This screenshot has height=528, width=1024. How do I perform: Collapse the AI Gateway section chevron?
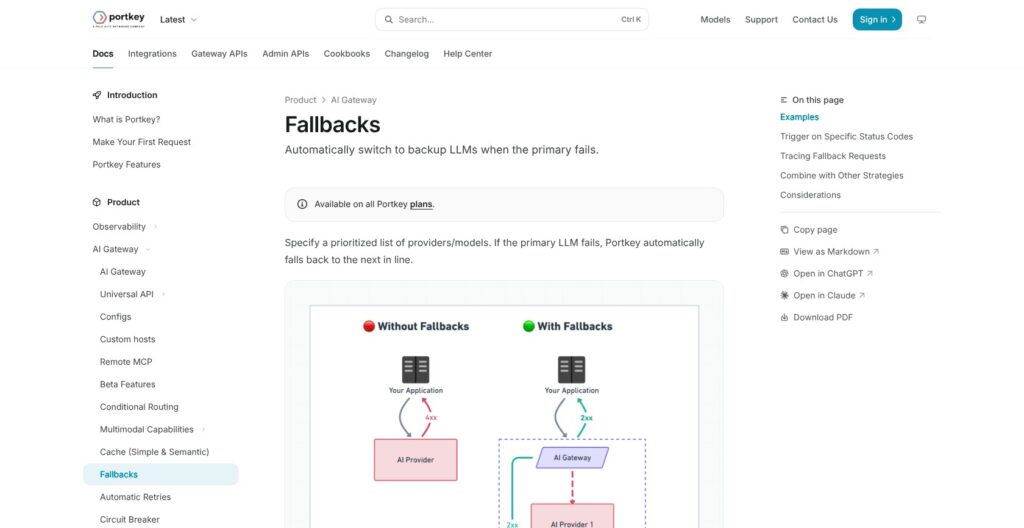tap(148, 249)
